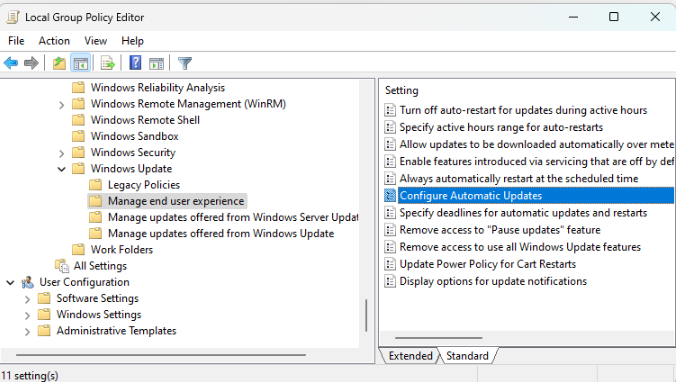Maximize the Local Group Policy Editor window
This screenshot has width=680, height=382.
point(614,17)
